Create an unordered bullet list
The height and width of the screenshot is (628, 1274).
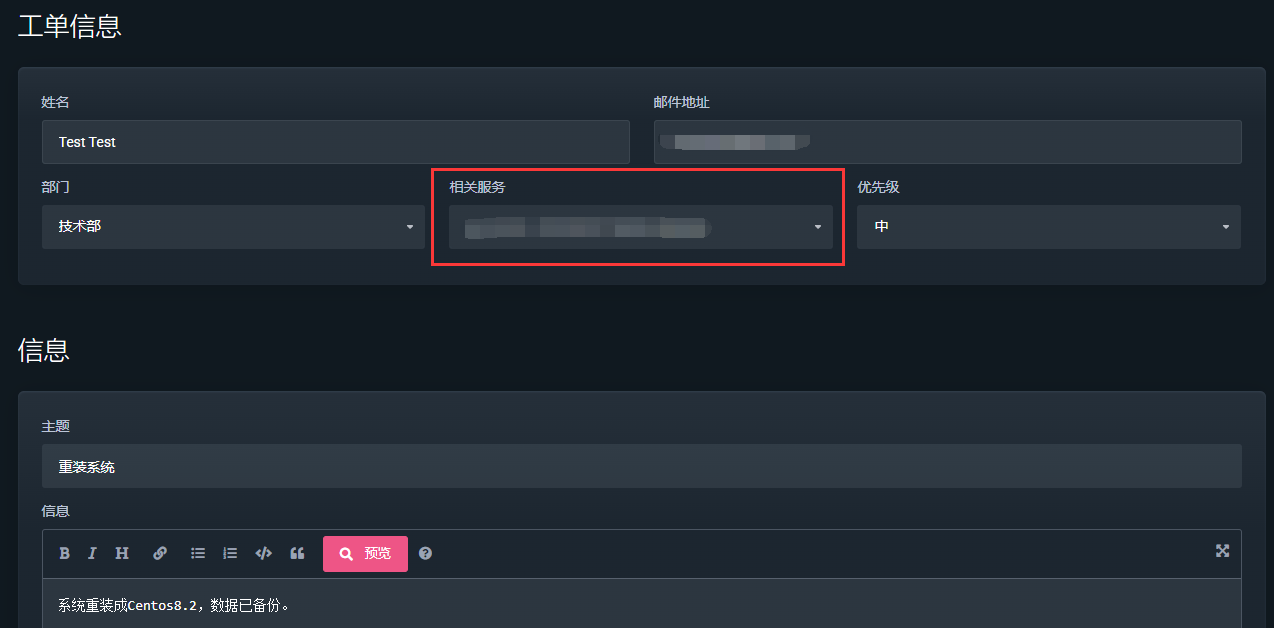(198, 553)
